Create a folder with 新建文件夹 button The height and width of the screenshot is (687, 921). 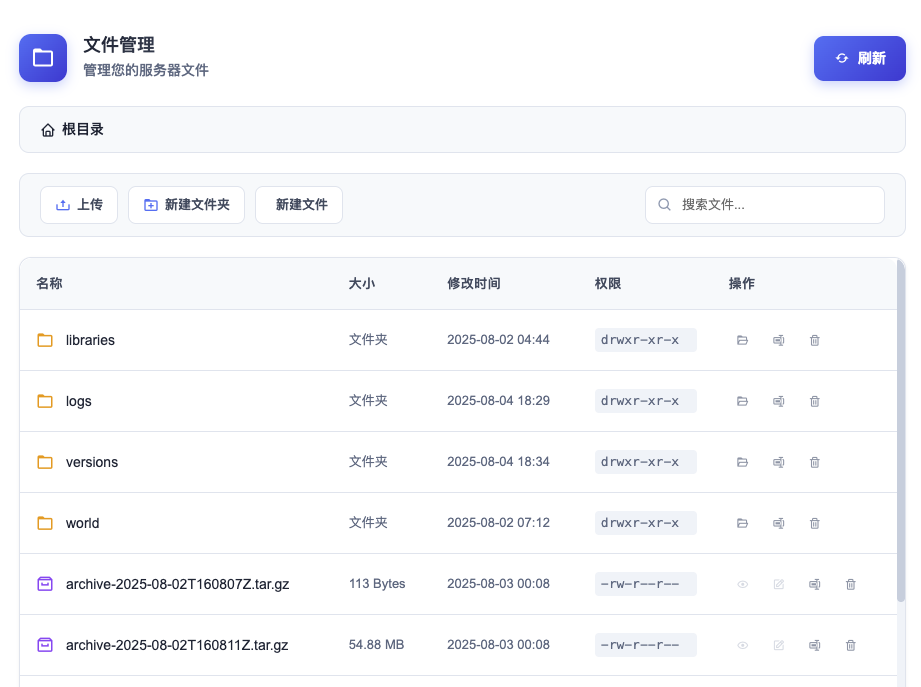[x=186, y=205]
